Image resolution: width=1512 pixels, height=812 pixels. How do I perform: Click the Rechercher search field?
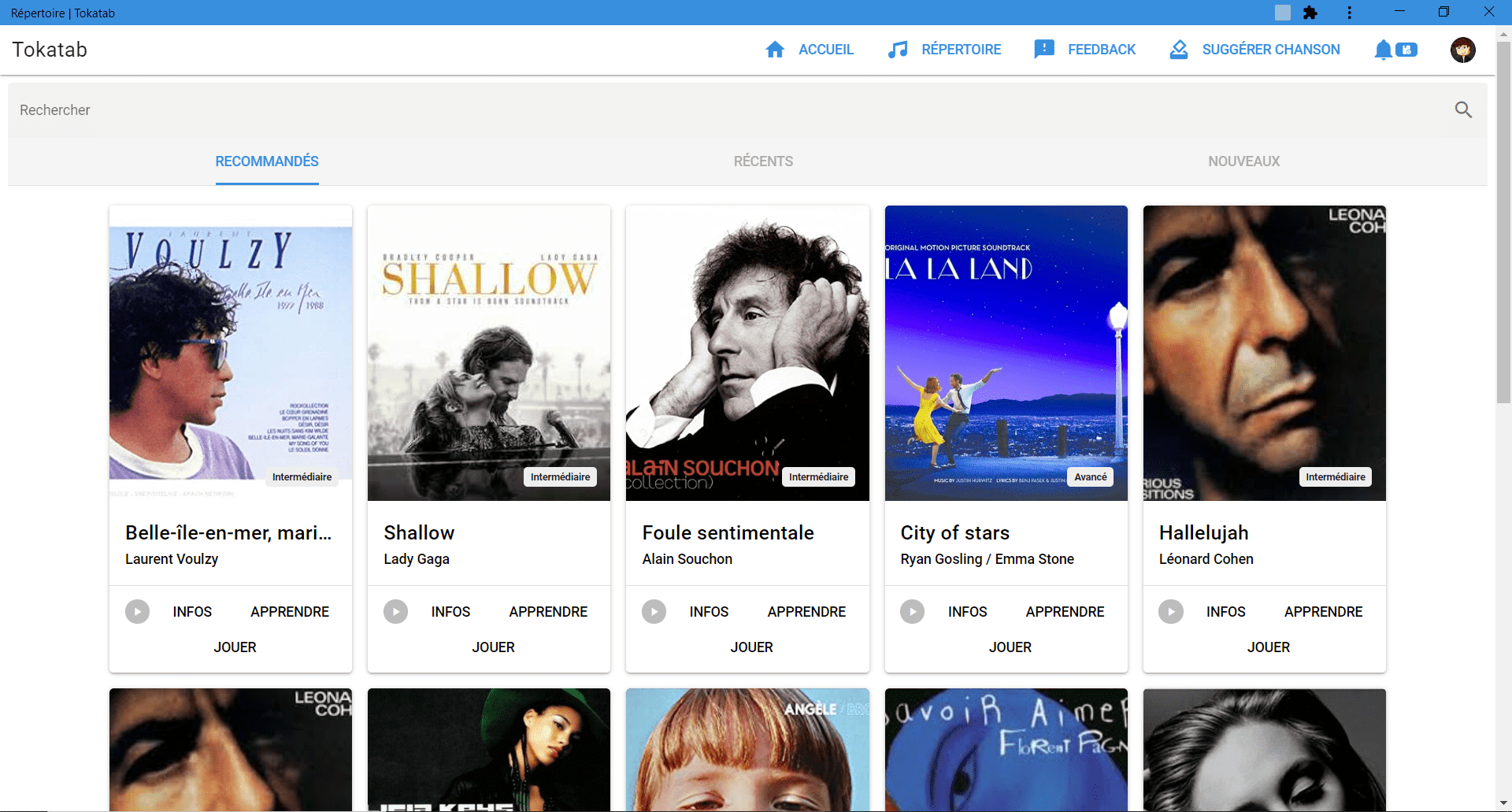tap(709, 110)
